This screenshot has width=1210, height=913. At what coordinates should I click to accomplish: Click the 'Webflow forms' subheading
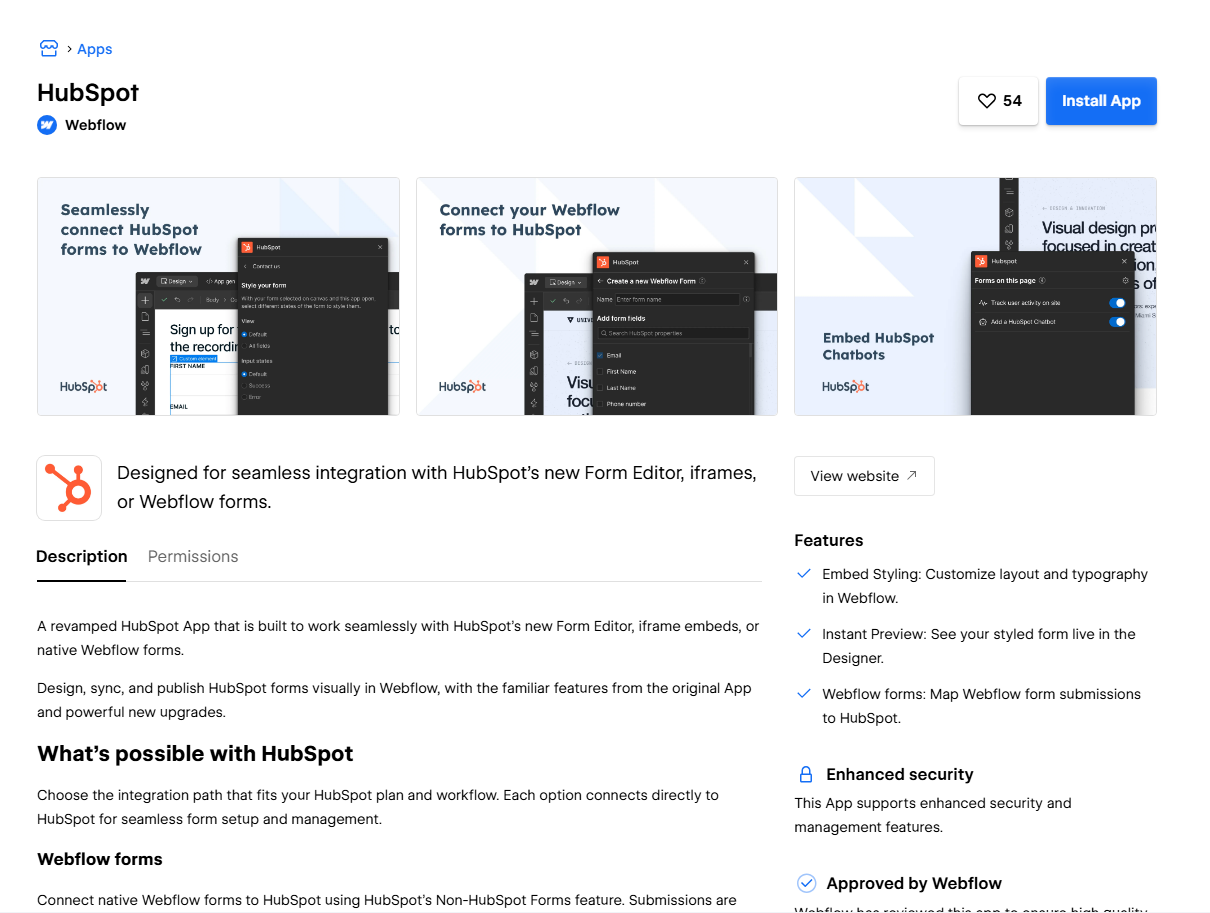click(x=100, y=860)
